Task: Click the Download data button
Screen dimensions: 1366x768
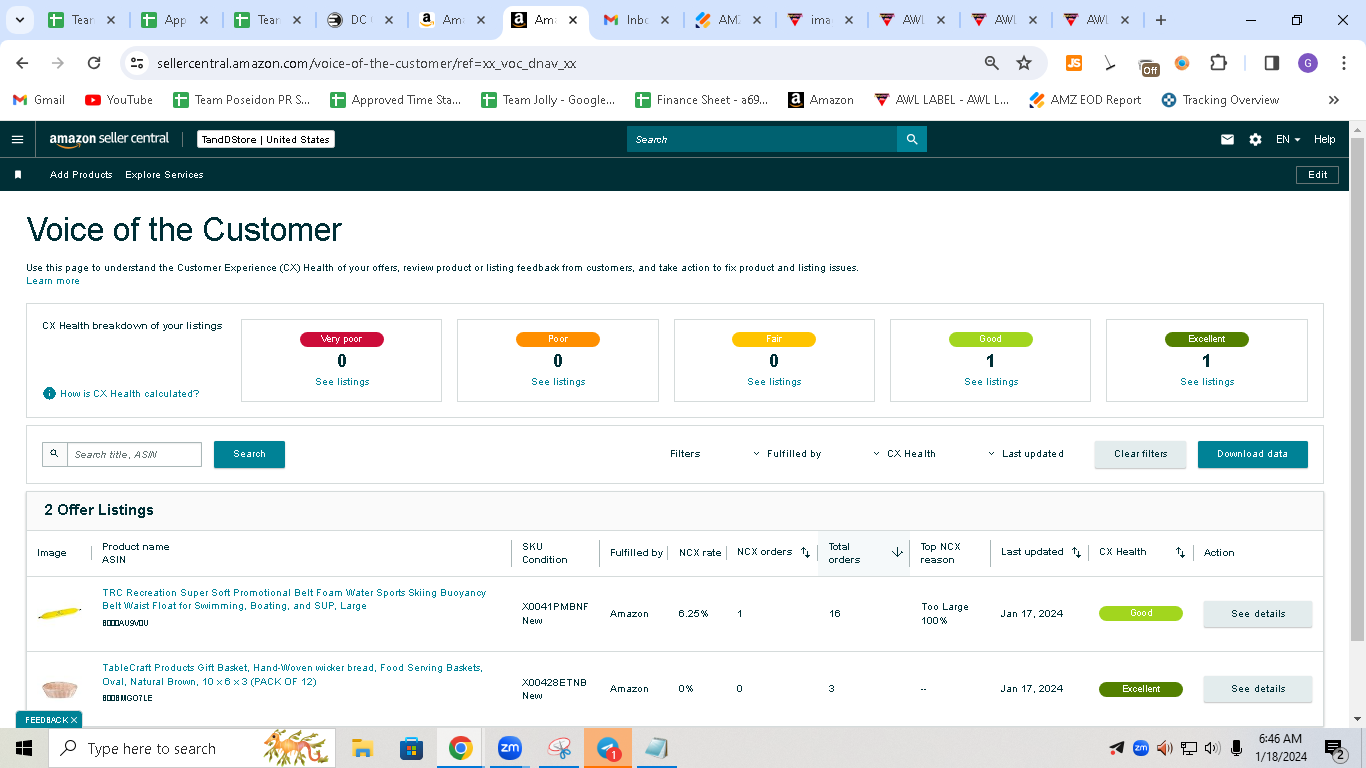Action: 1252,454
